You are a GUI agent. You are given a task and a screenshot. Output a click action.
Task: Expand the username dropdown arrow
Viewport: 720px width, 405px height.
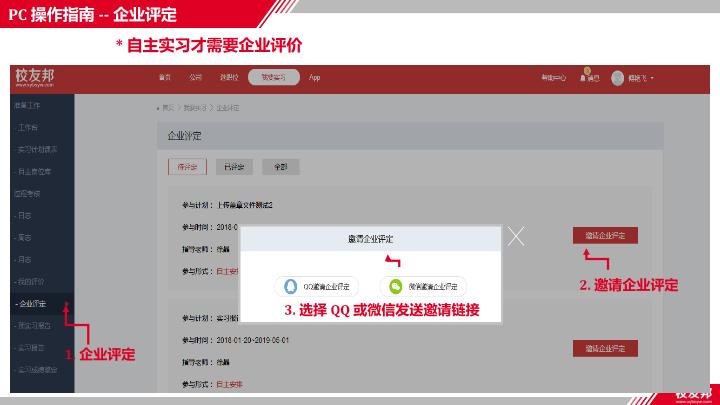click(653, 77)
